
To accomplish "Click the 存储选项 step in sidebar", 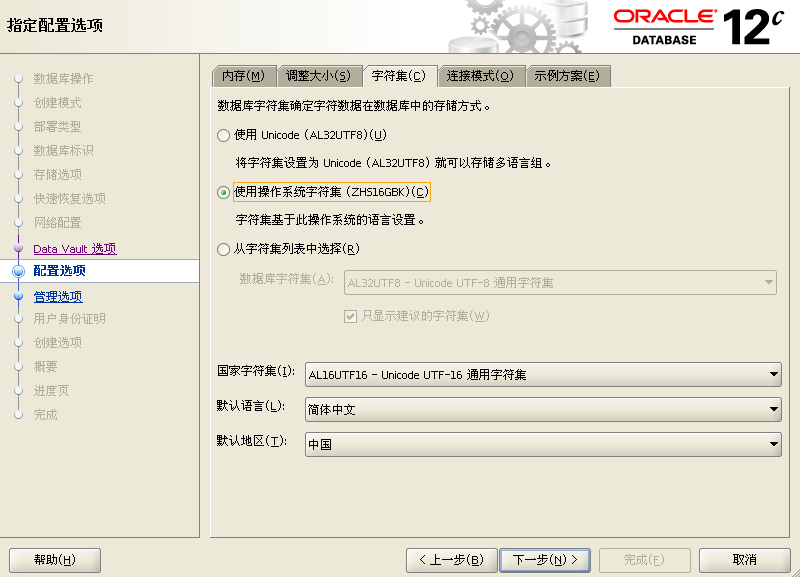I will click(58, 174).
